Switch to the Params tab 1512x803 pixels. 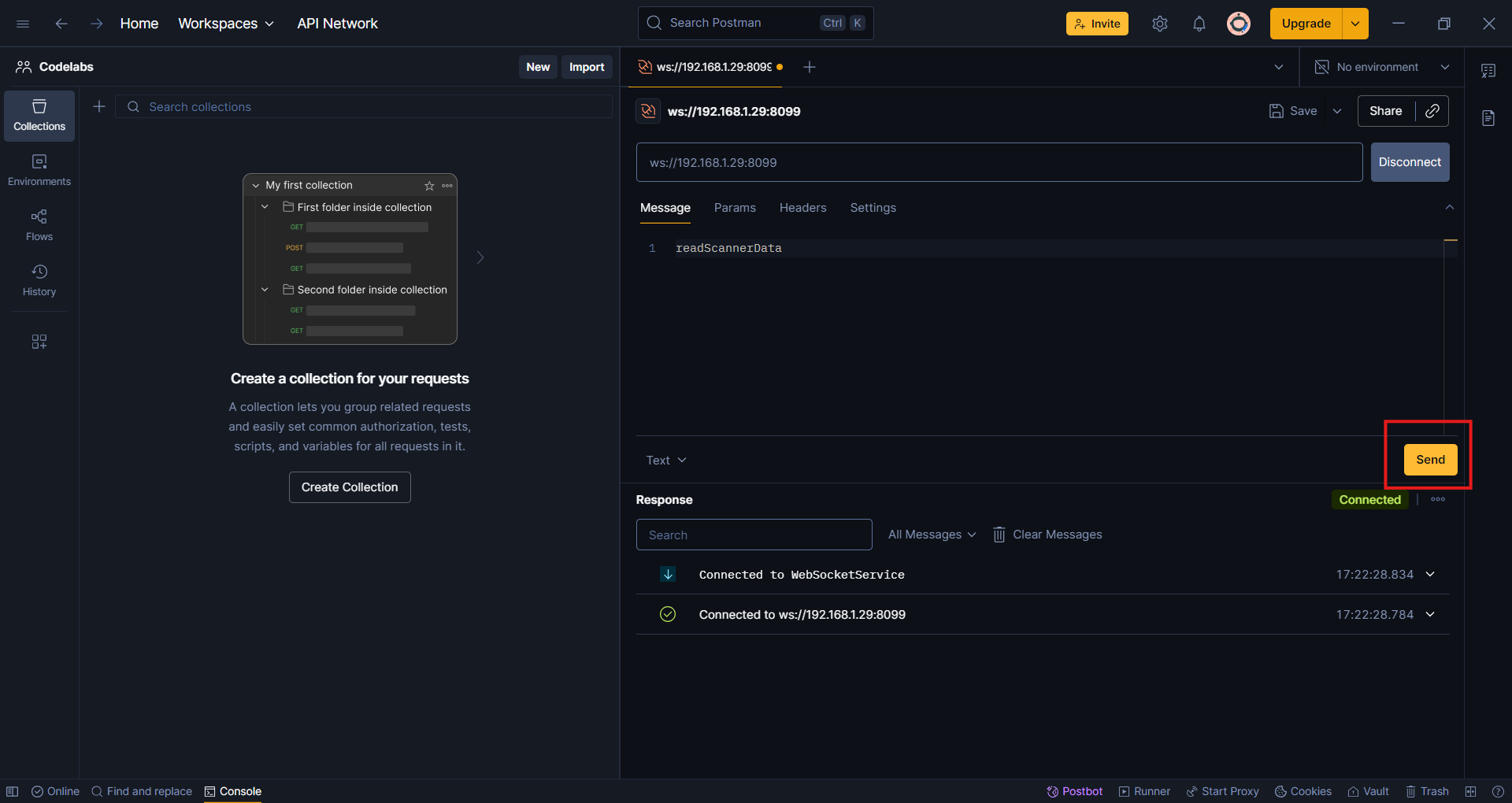(734, 208)
